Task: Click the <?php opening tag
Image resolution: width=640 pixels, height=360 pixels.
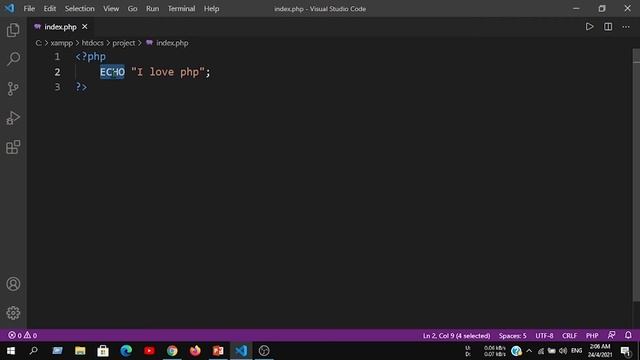Action: [91, 57]
